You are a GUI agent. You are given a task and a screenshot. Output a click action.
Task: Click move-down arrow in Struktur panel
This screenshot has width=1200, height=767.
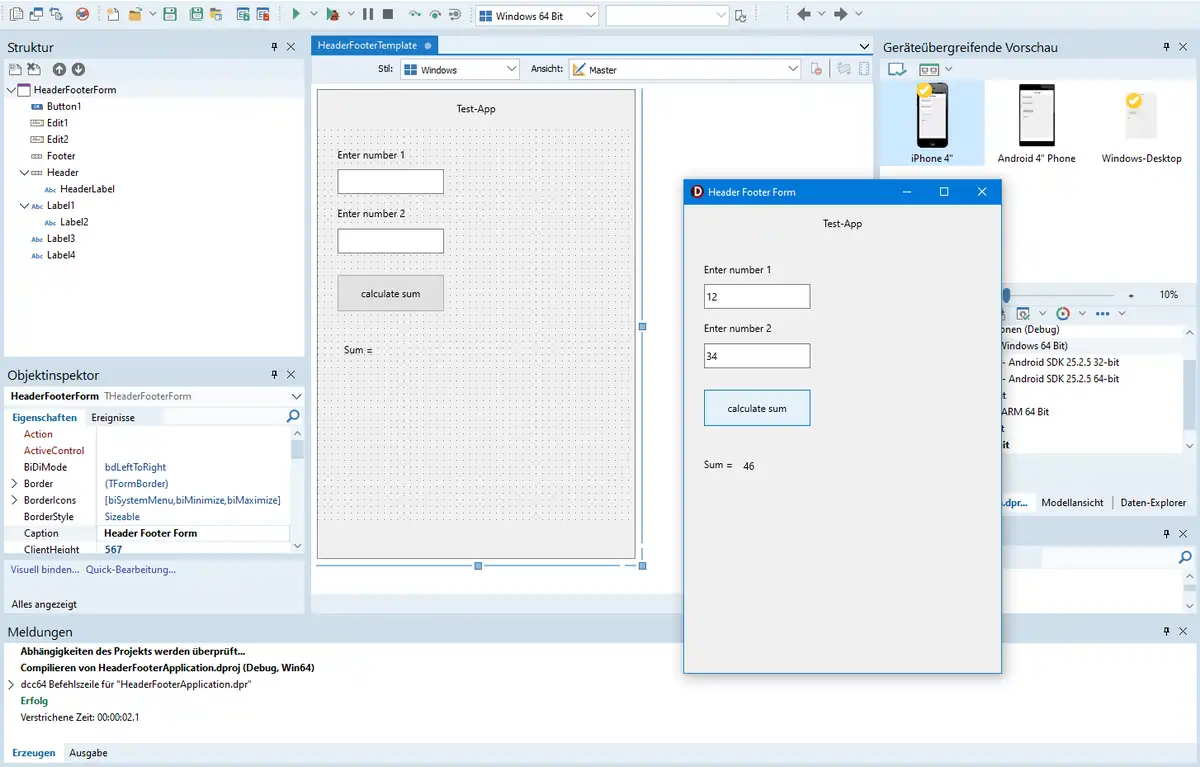[x=78, y=69]
